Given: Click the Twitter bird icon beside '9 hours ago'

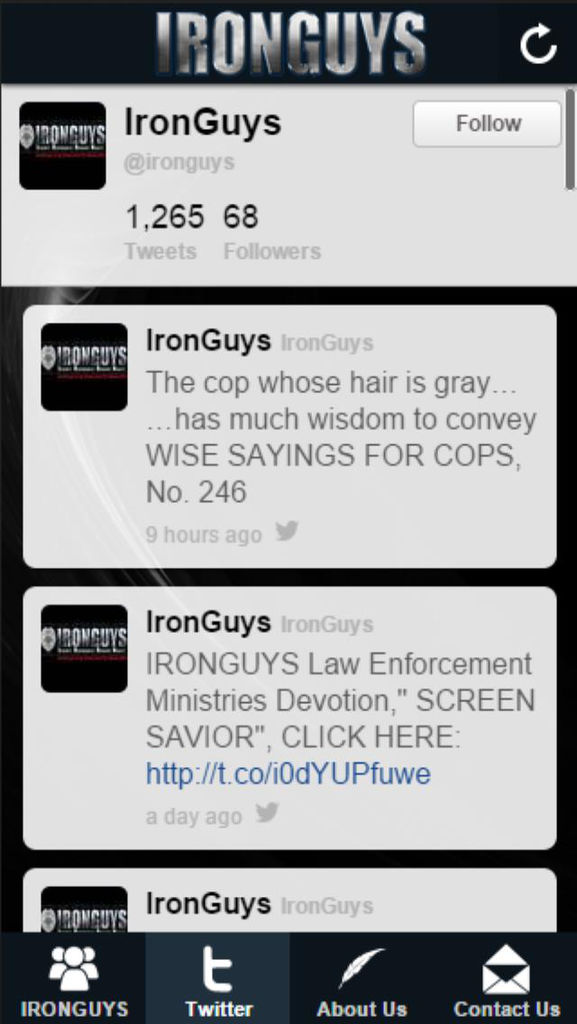Looking at the screenshot, I should pos(286,531).
